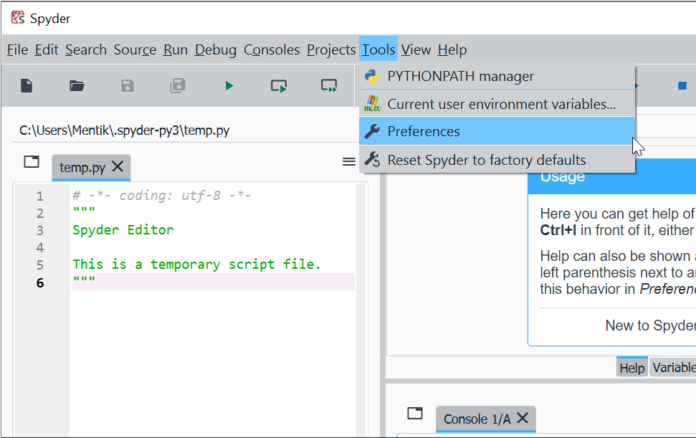Click the blue stop square icon
696x438 pixels.
(682, 86)
